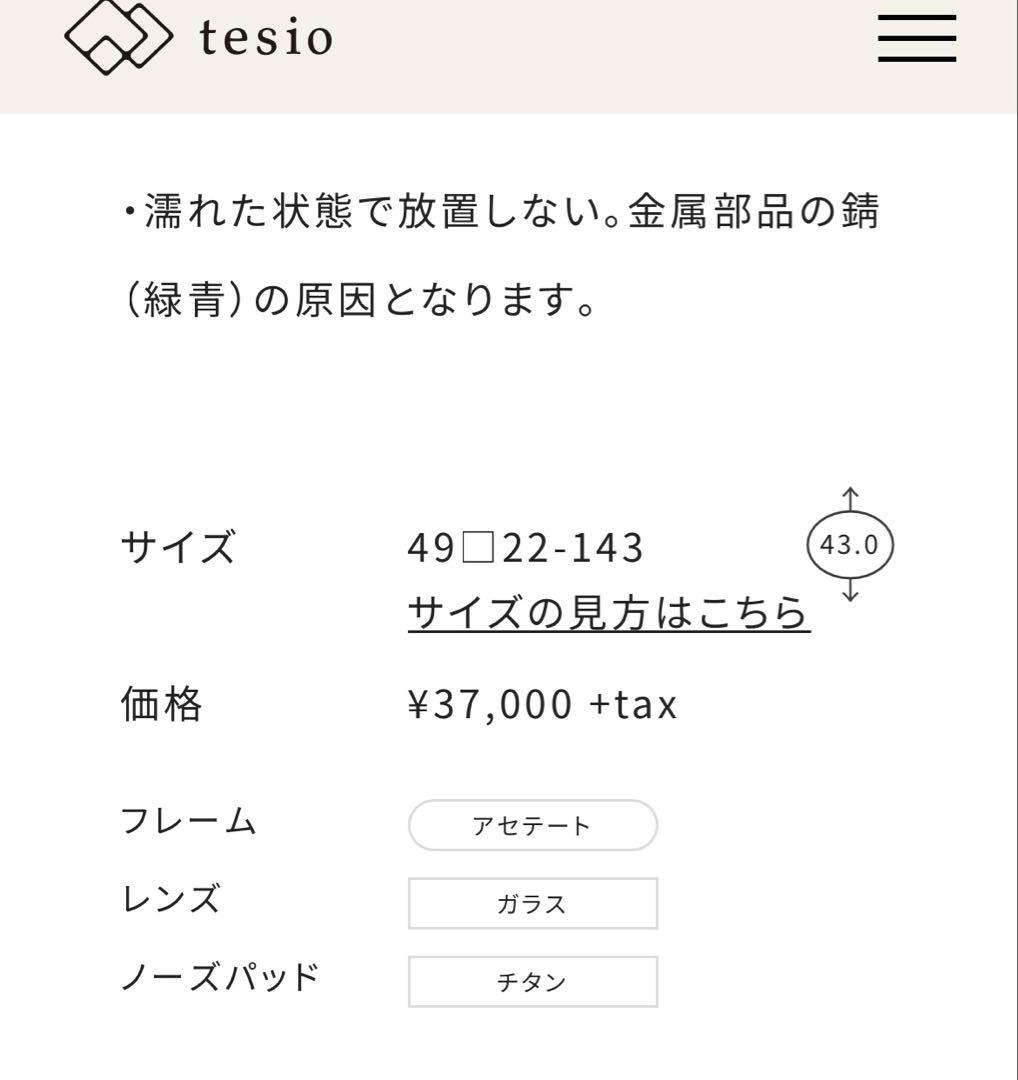This screenshot has height=1080, width=1018.
Task: Click the interlocking squares brand mark
Action: [118, 37]
